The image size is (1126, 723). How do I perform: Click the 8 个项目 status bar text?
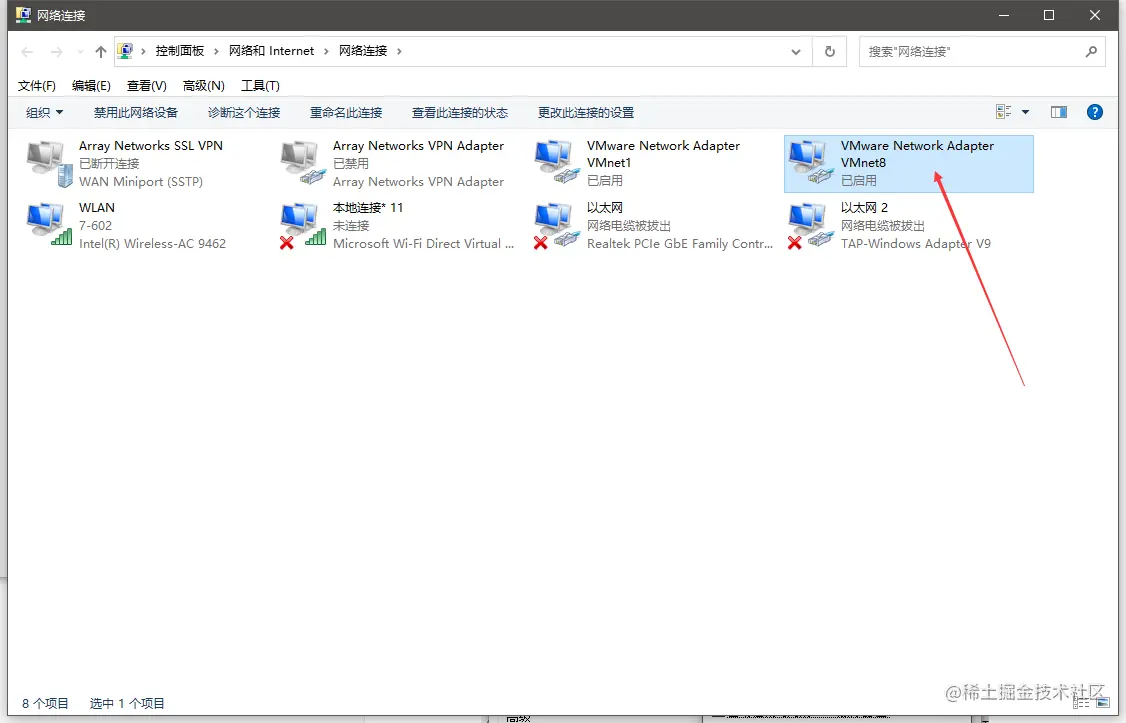tap(45, 704)
